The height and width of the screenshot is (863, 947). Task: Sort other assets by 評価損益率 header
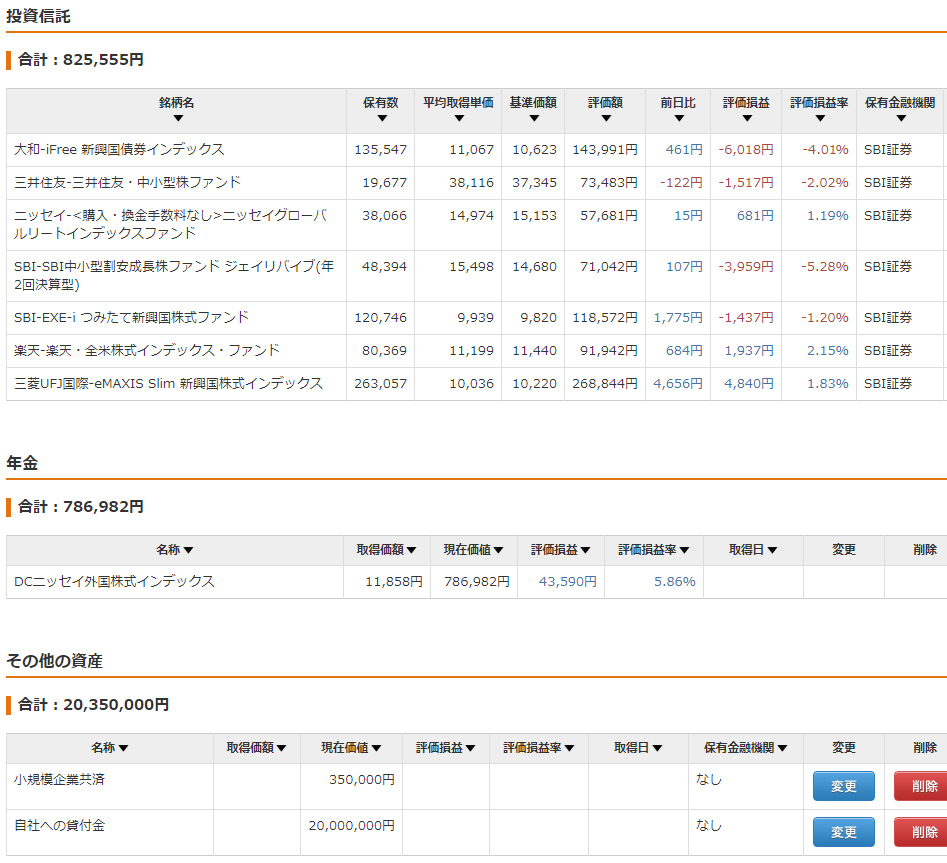(538, 748)
